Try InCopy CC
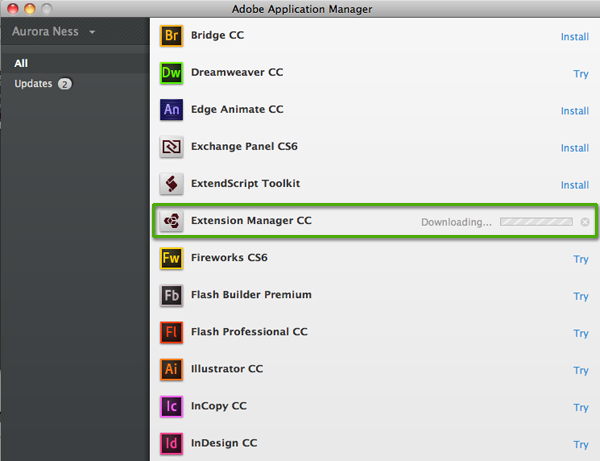 point(581,408)
